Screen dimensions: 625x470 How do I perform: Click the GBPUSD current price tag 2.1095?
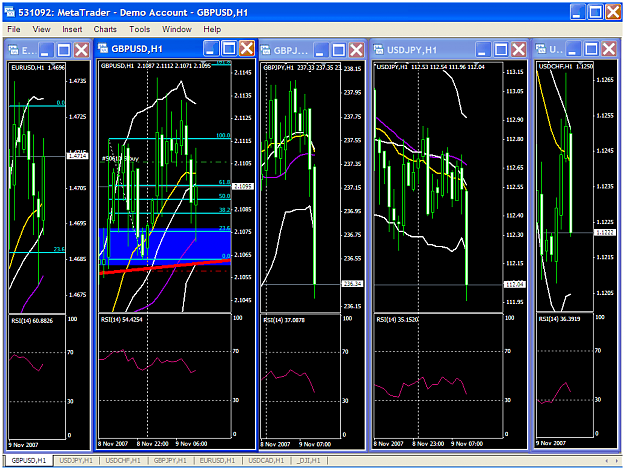tap(243, 186)
